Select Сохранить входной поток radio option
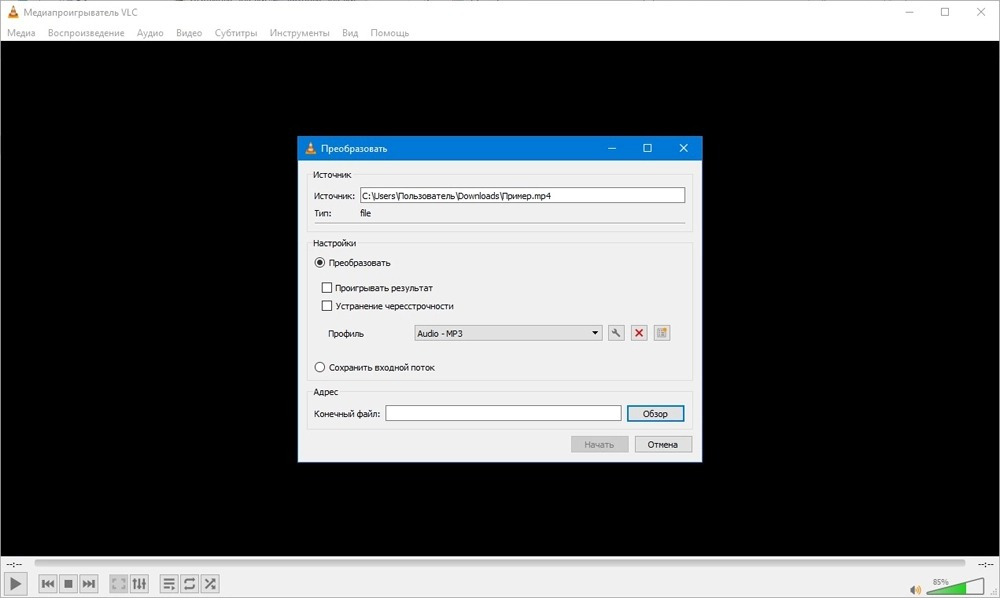 [320, 367]
